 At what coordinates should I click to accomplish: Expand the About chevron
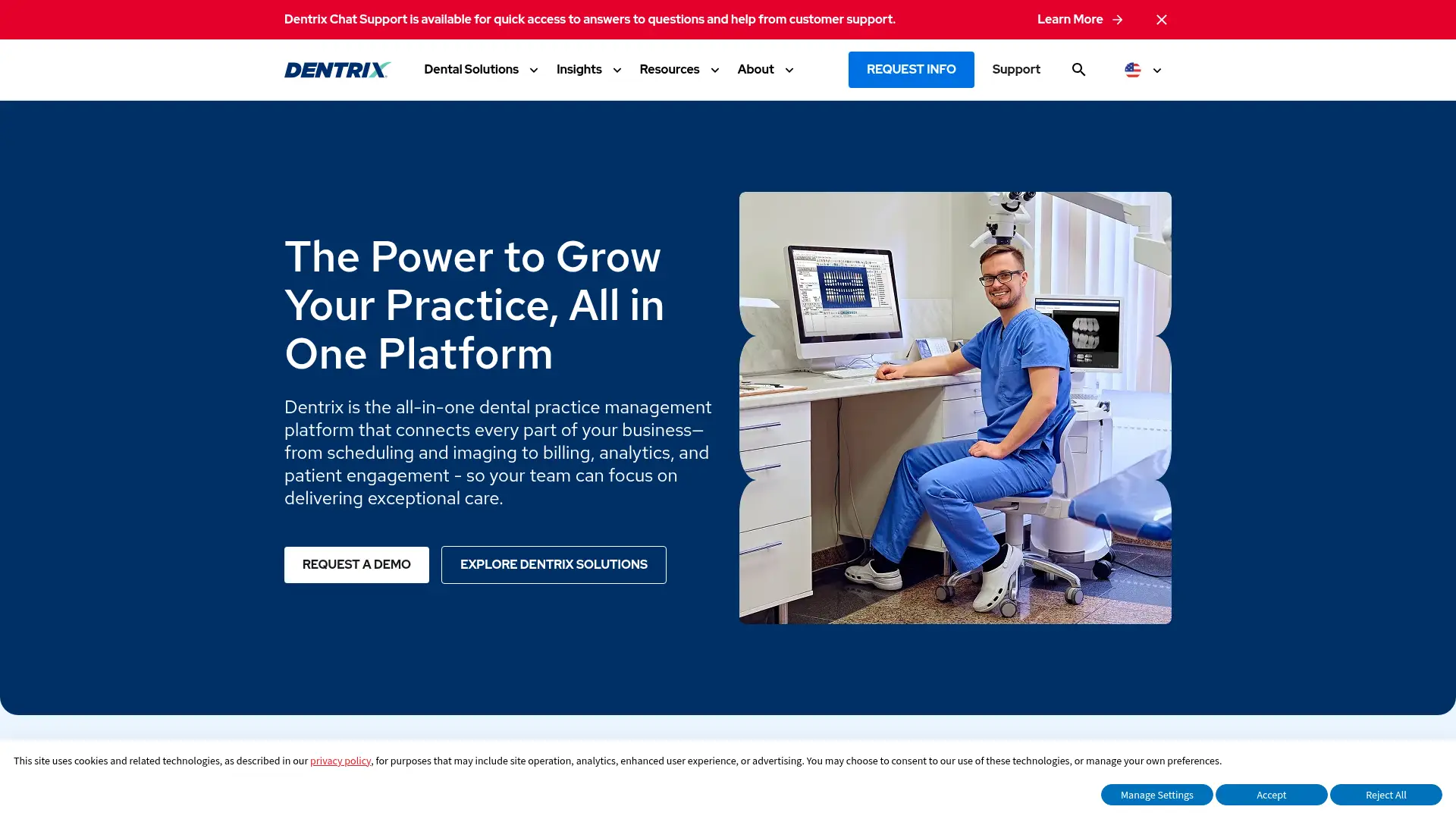point(789,70)
